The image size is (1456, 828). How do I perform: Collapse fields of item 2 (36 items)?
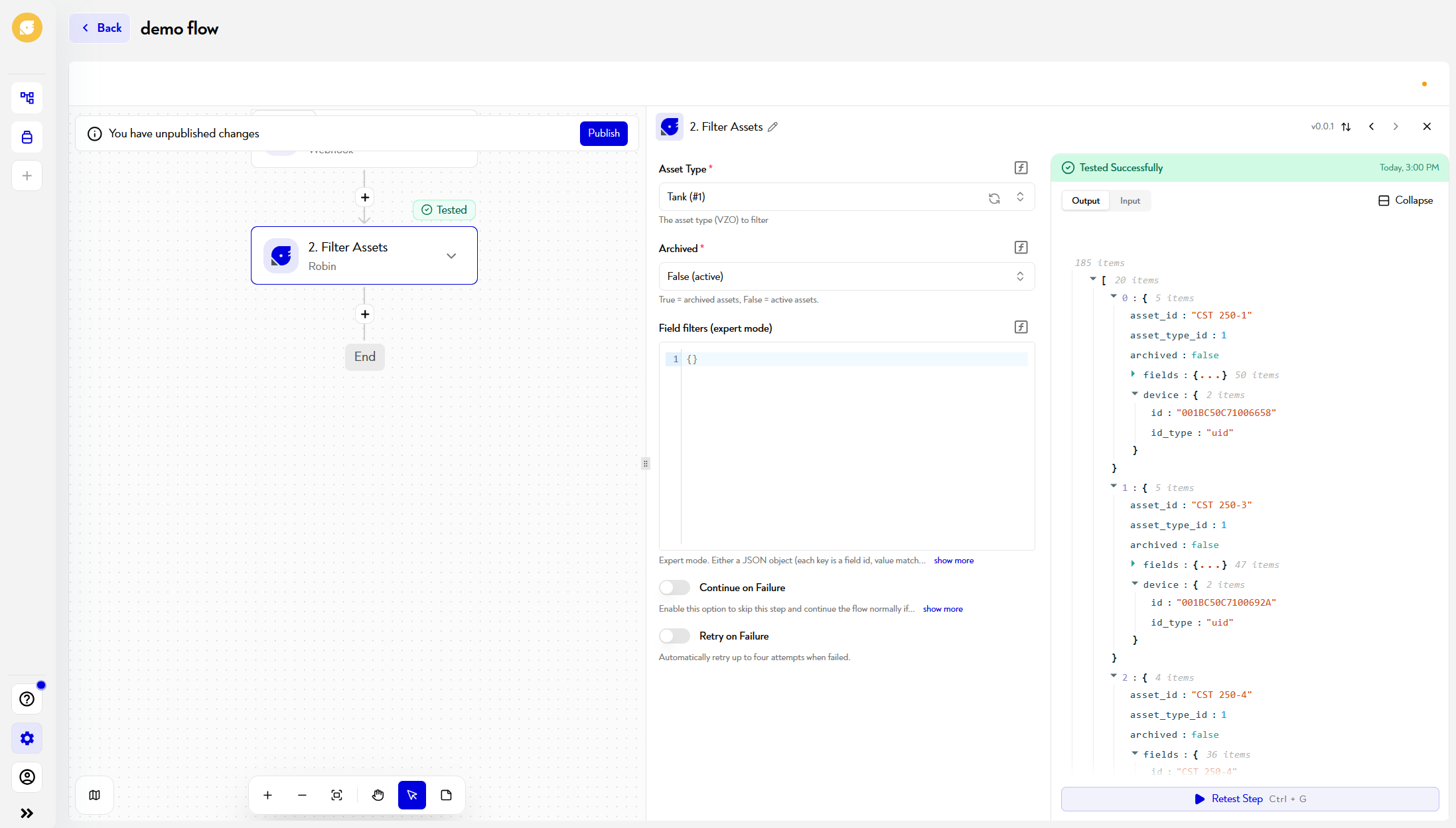pos(1135,753)
